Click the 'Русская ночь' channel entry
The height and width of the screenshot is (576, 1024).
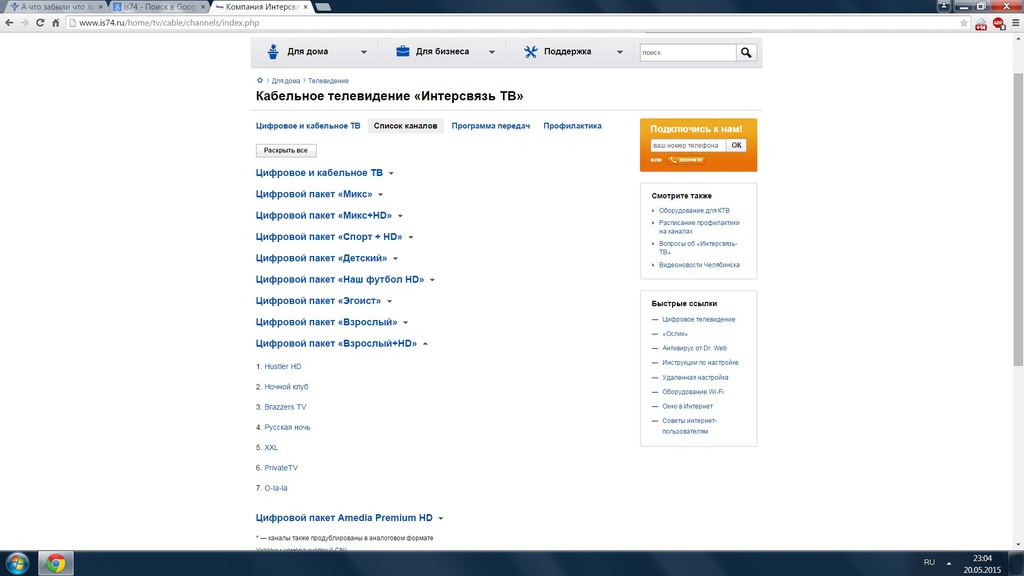[287, 427]
